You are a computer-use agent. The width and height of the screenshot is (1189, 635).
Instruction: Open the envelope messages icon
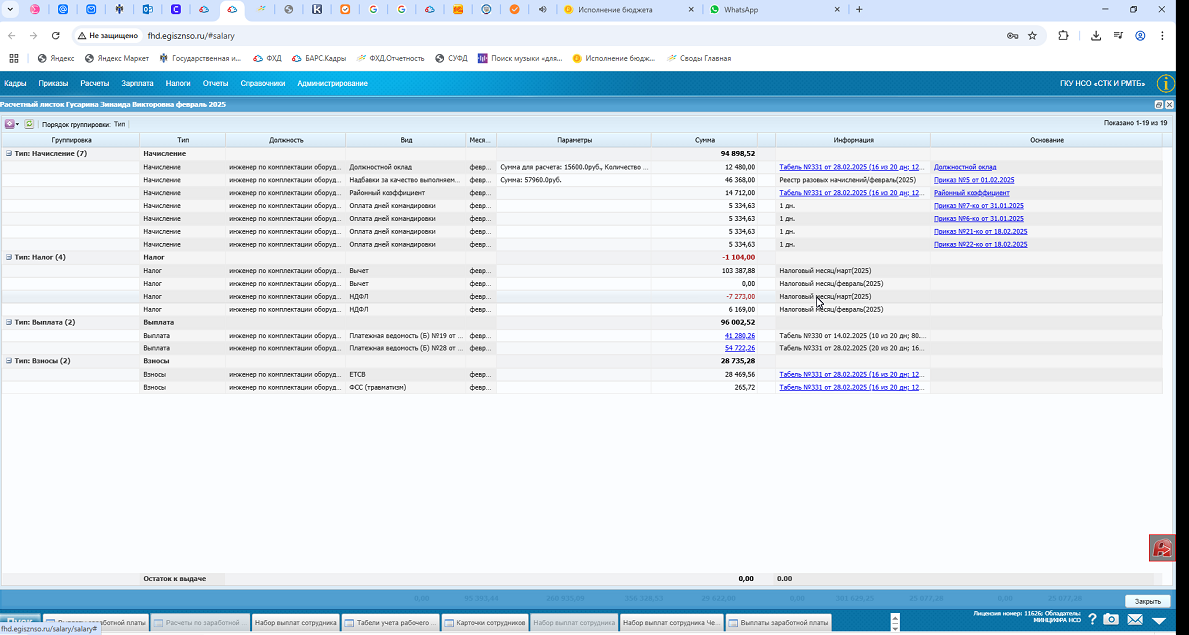1134,620
